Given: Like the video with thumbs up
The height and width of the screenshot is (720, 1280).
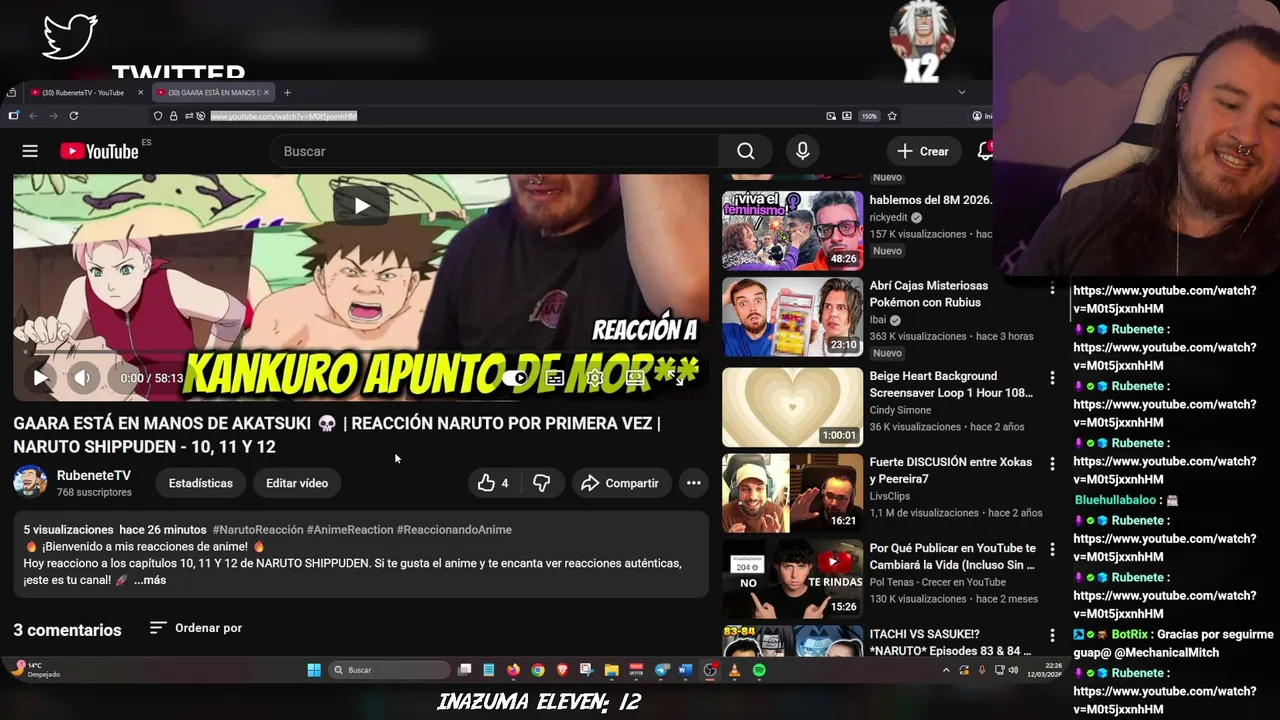Looking at the screenshot, I should (494, 483).
